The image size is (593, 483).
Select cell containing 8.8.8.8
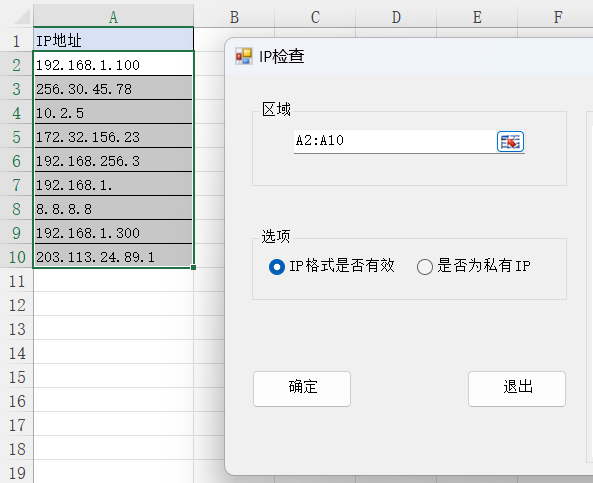coord(113,208)
